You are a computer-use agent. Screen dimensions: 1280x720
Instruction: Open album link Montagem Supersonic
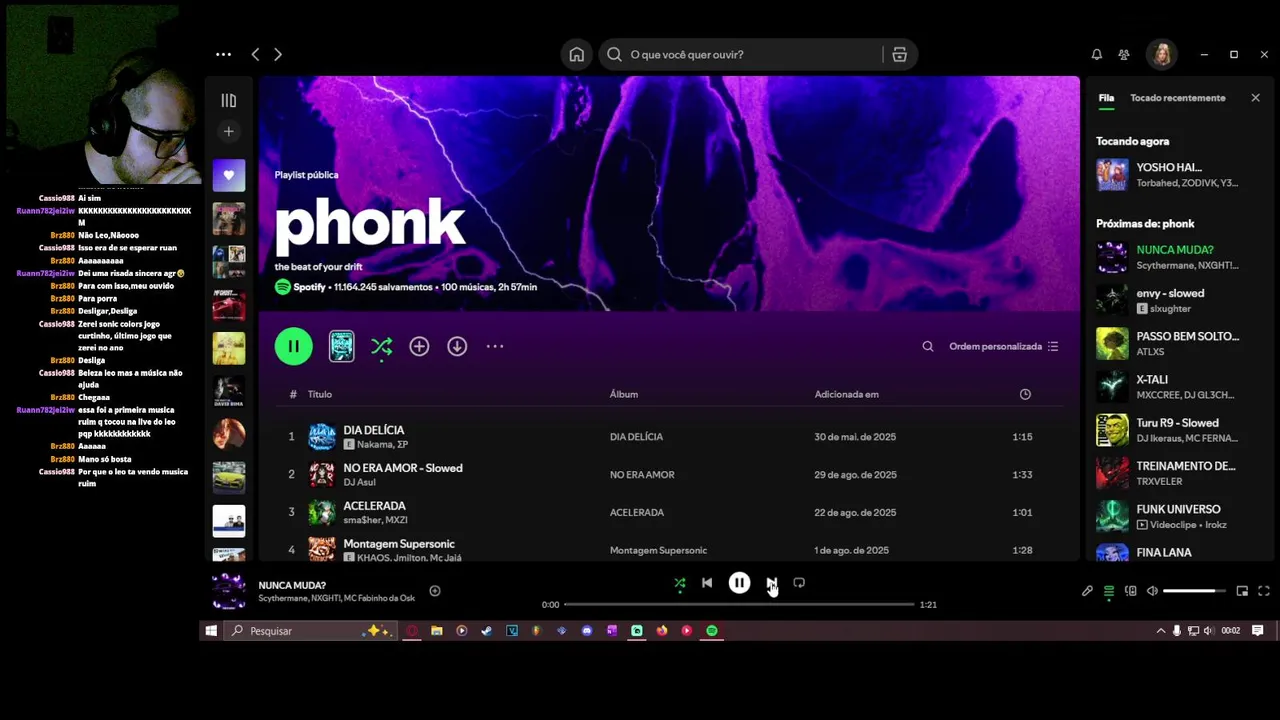(658, 550)
